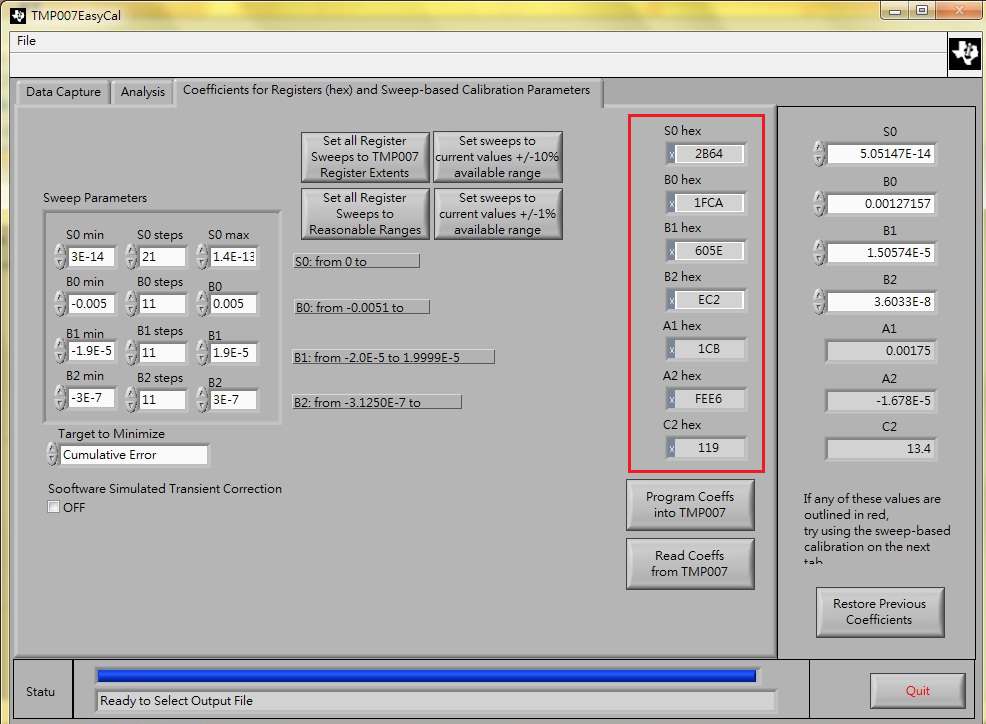The width and height of the screenshot is (986, 724).
Task: Click the S0 value field 5.05147E-14
Action: click(881, 154)
